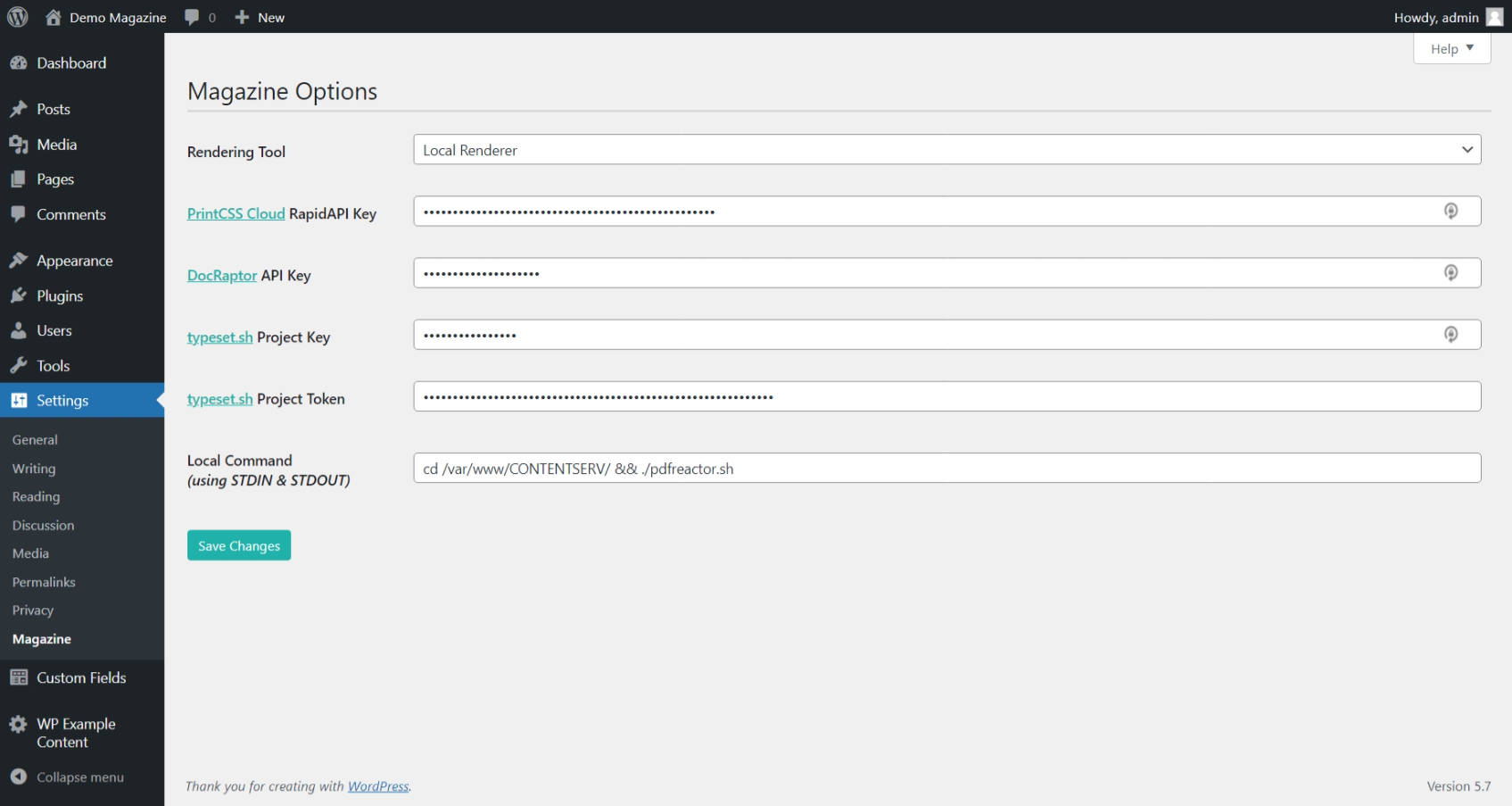Go to Reading settings
The image size is (1512, 806).
click(36, 496)
